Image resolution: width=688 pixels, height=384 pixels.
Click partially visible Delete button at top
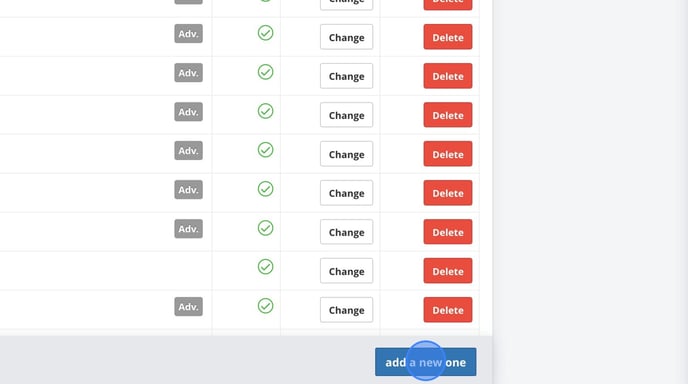coord(448,4)
